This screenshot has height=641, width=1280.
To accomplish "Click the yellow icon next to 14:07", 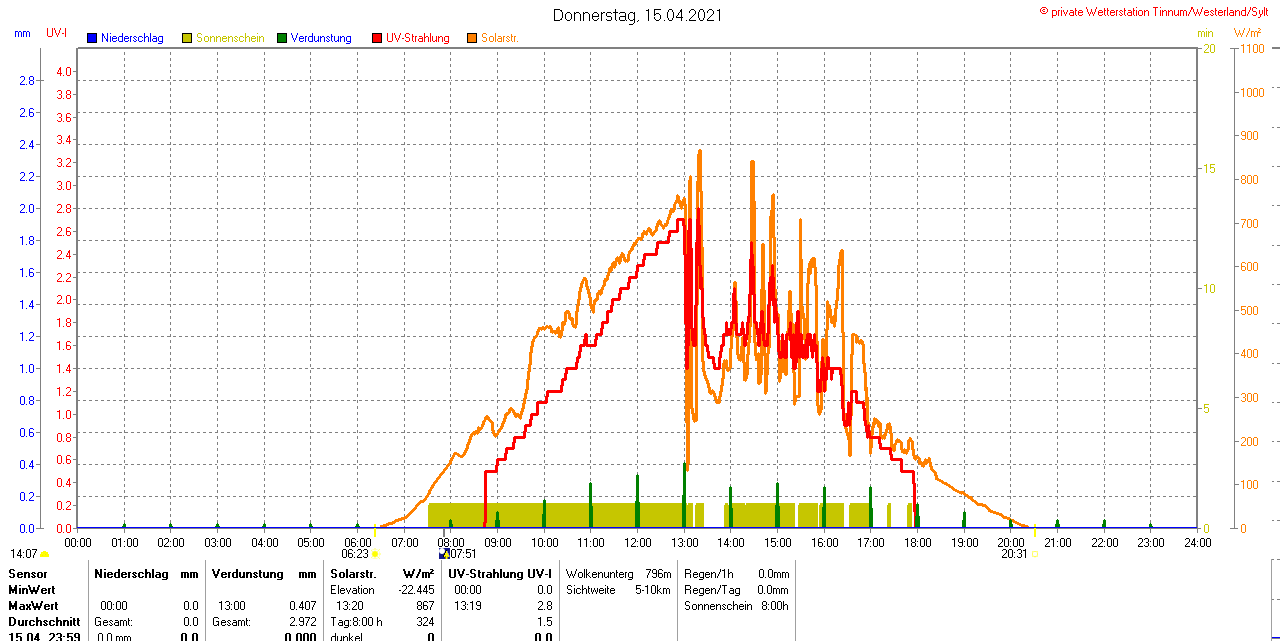I will click(45, 553).
